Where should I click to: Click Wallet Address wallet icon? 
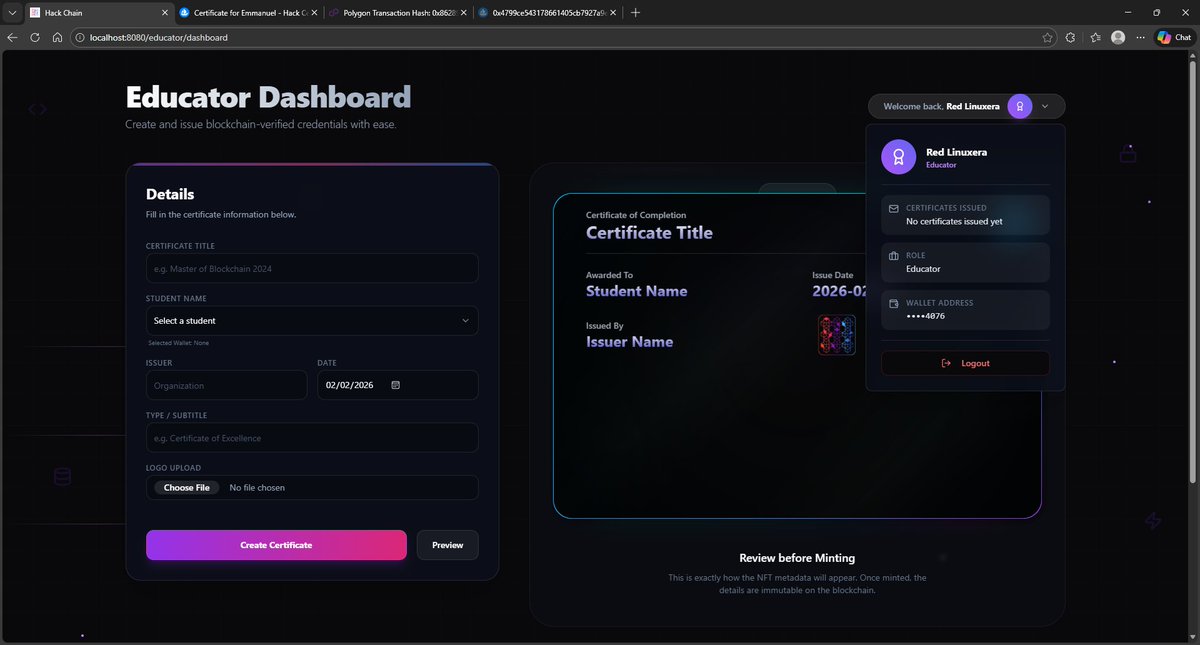pyautogui.click(x=893, y=303)
